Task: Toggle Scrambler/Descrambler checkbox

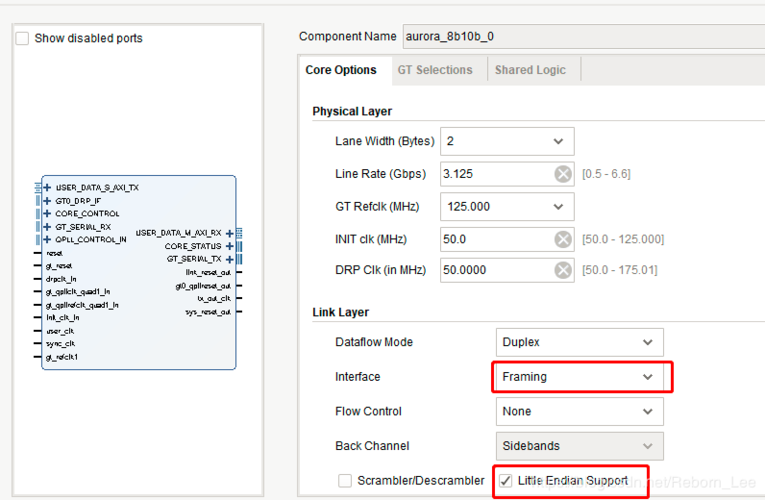Action: (x=345, y=481)
